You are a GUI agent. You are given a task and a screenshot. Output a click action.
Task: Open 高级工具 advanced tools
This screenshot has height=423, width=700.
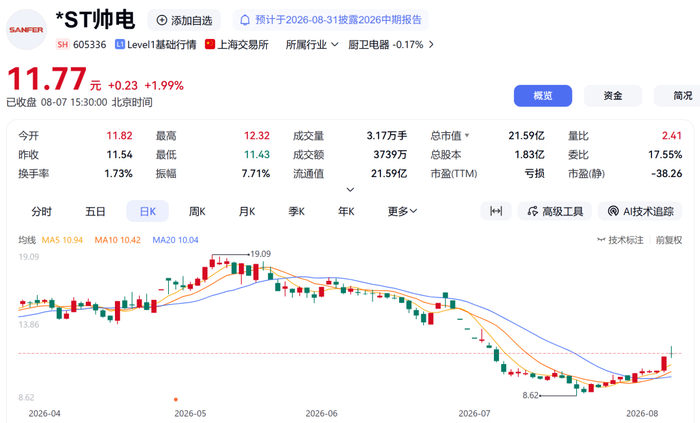point(555,211)
